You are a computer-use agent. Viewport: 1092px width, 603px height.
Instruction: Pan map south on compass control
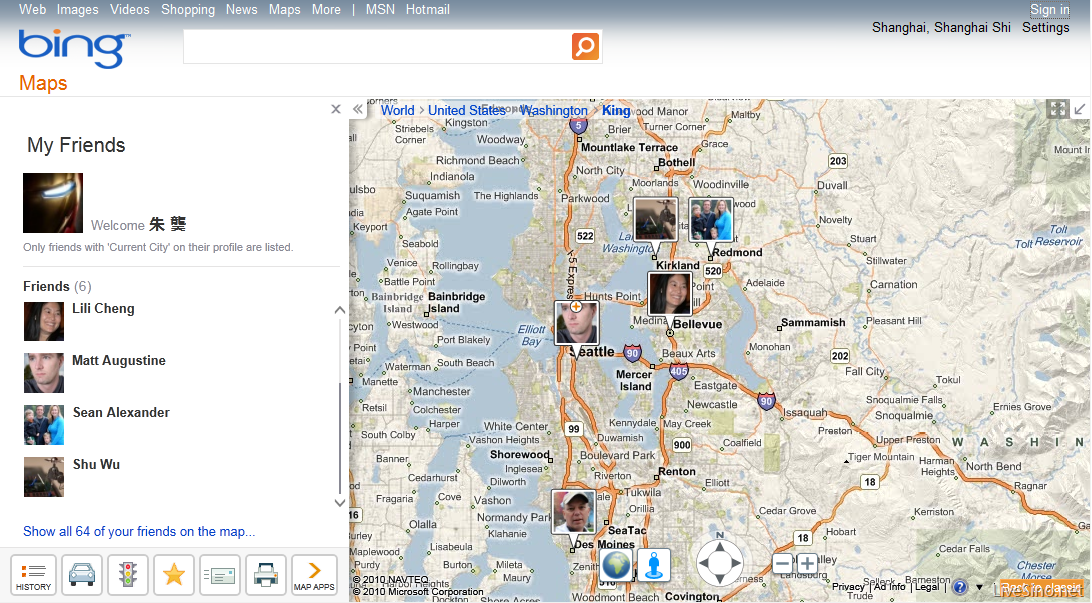(720, 579)
